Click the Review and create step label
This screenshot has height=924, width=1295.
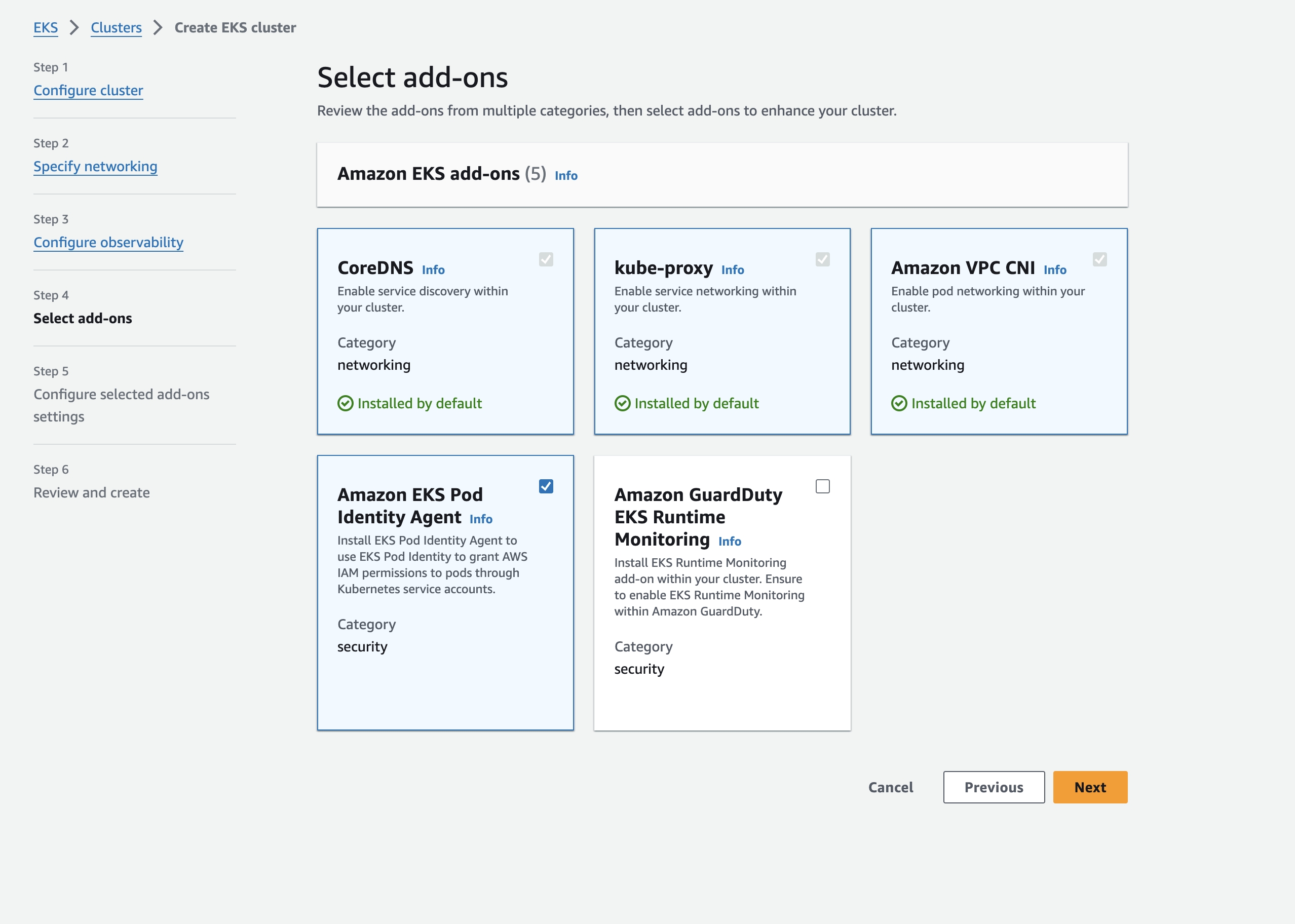pyautogui.click(x=92, y=493)
